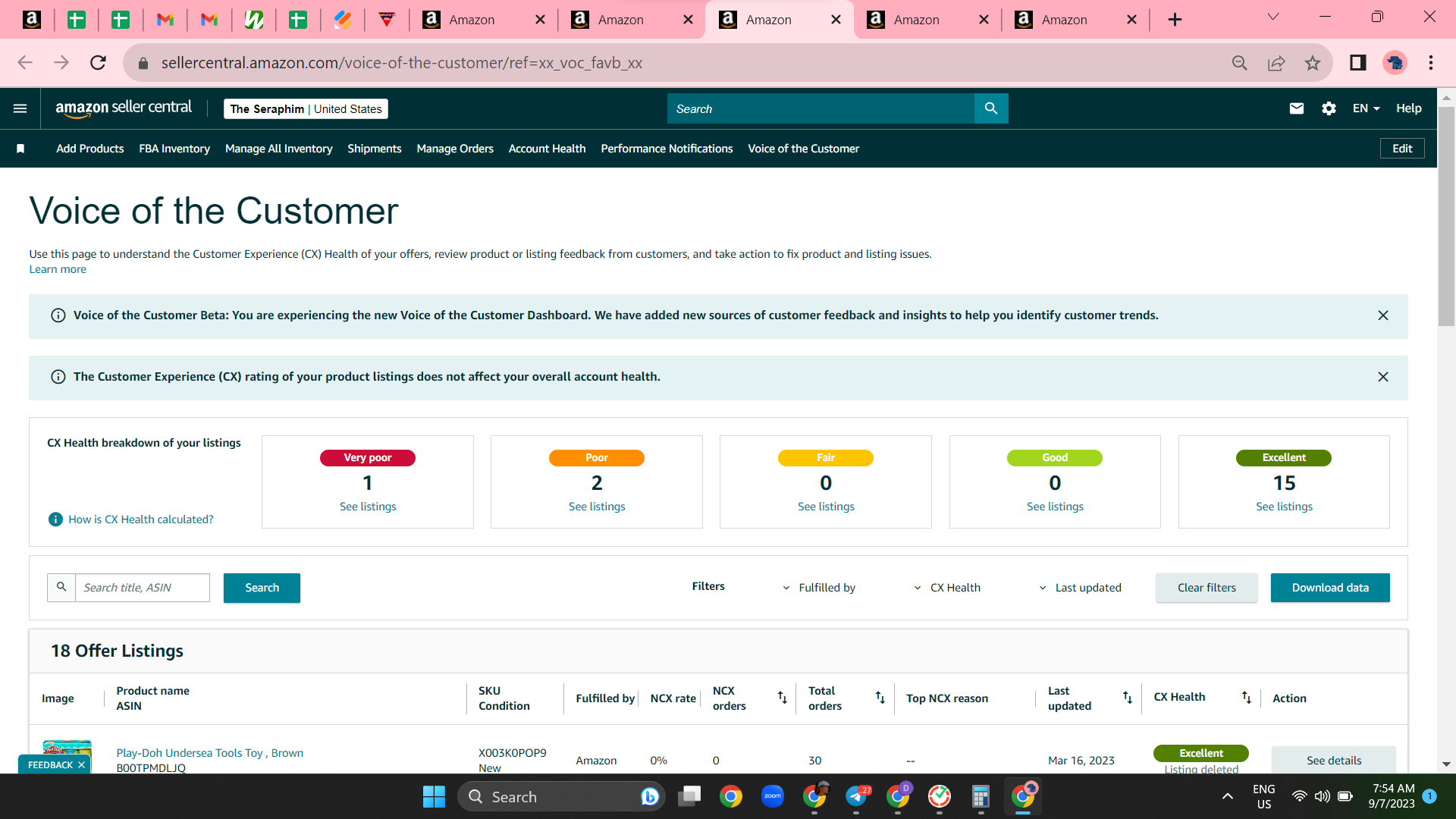Bookmark this page with the star icon

1313,63
